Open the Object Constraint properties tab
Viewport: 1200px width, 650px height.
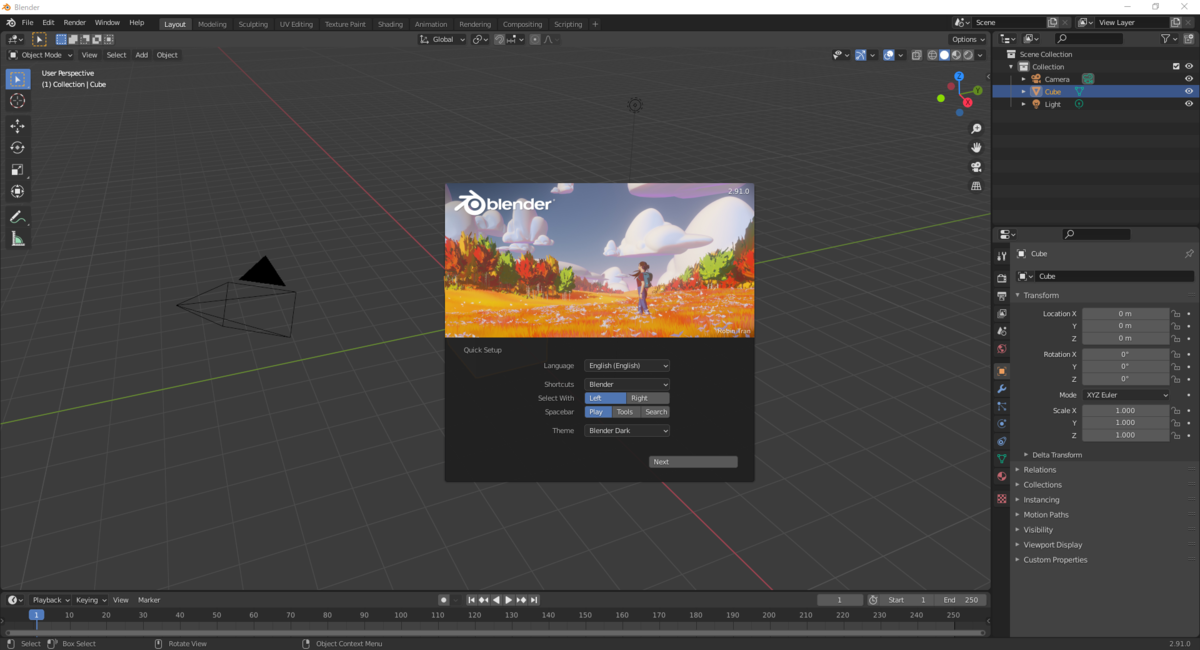(1001, 441)
